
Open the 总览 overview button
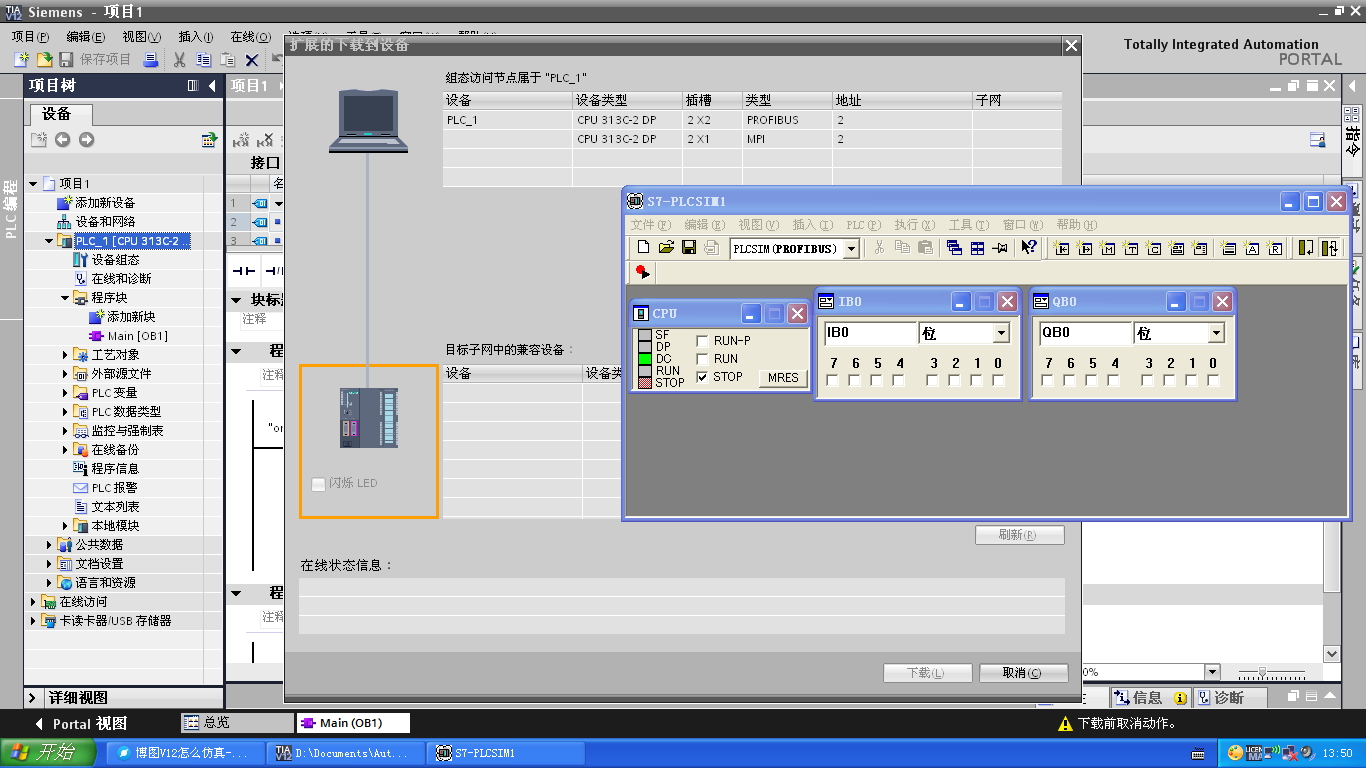237,723
